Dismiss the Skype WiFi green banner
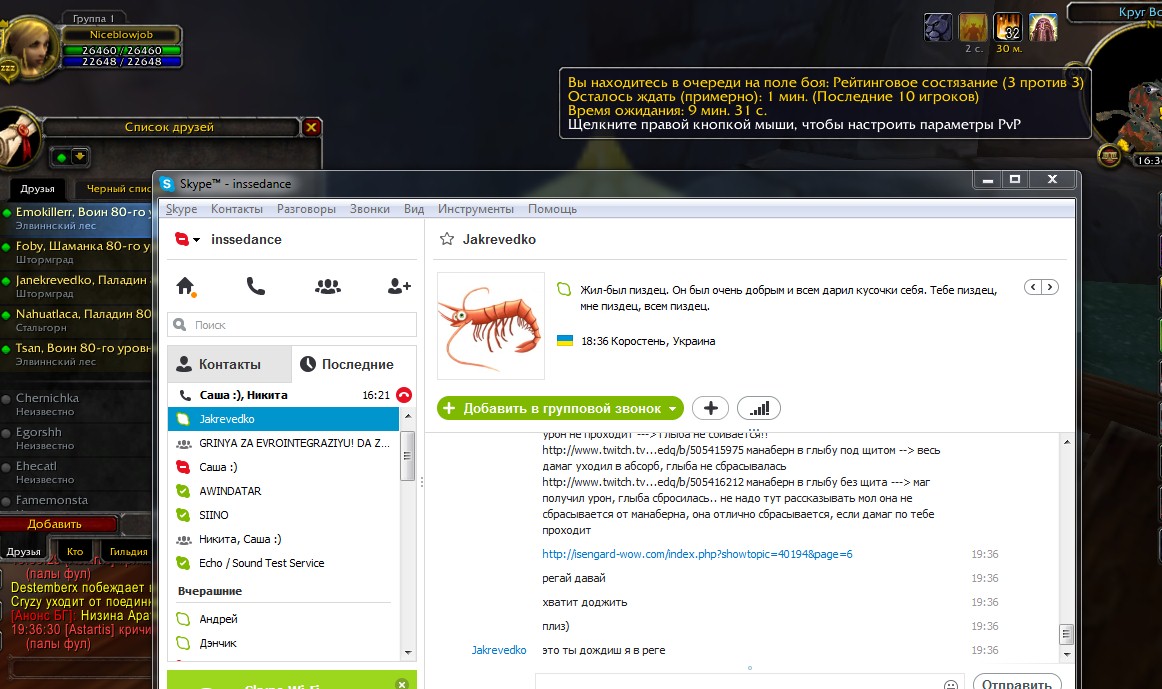Viewport: 1162px width, 689px height. click(402, 683)
